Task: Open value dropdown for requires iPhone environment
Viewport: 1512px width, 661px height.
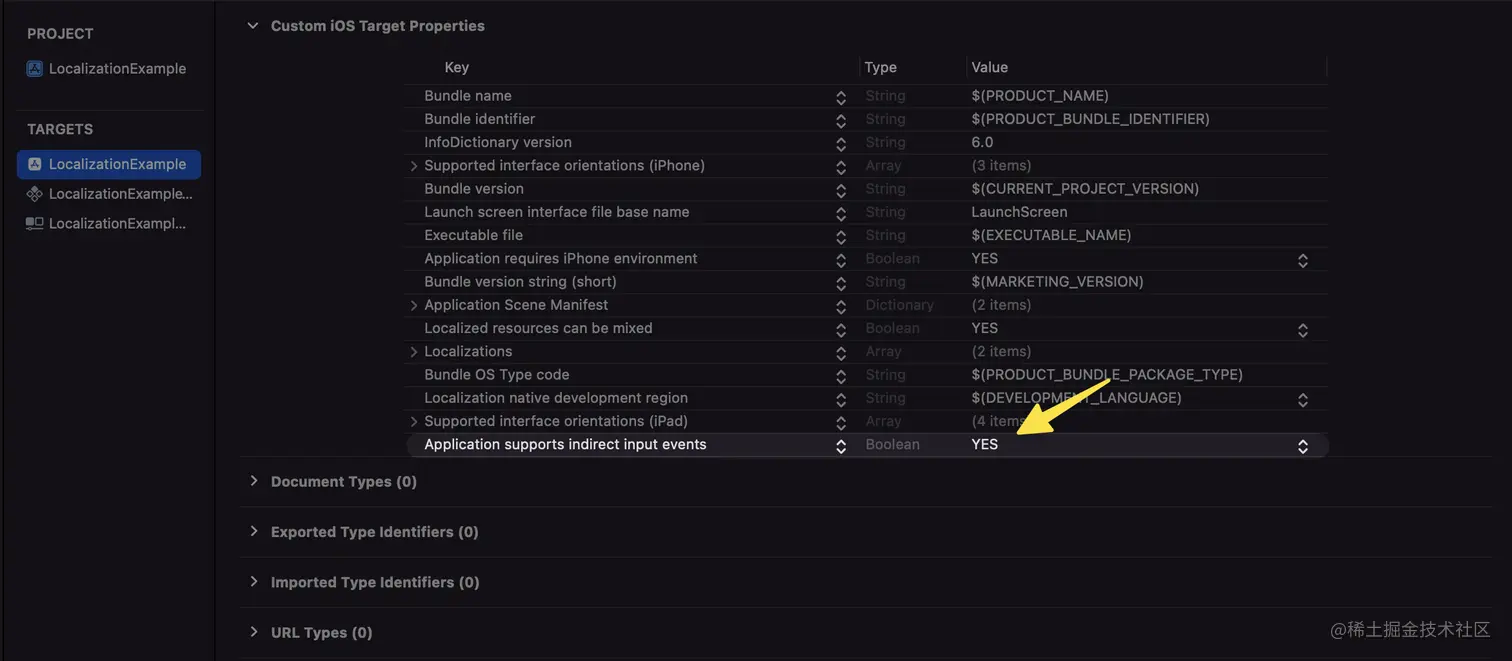Action: pos(1303,260)
